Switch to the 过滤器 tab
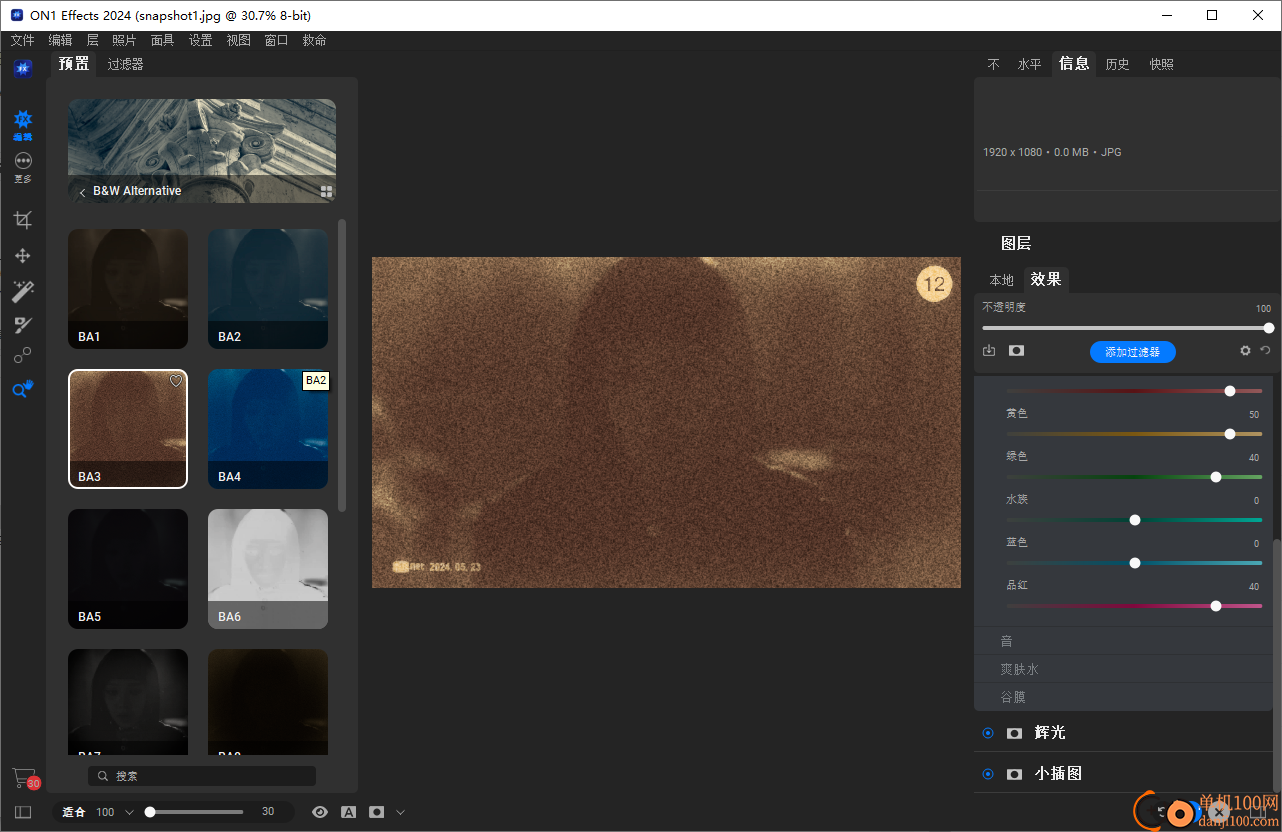1282x832 pixels. [x=126, y=64]
